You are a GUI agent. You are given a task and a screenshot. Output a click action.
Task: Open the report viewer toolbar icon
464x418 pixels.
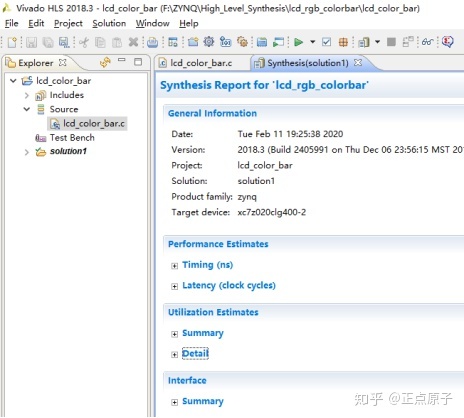(363, 42)
